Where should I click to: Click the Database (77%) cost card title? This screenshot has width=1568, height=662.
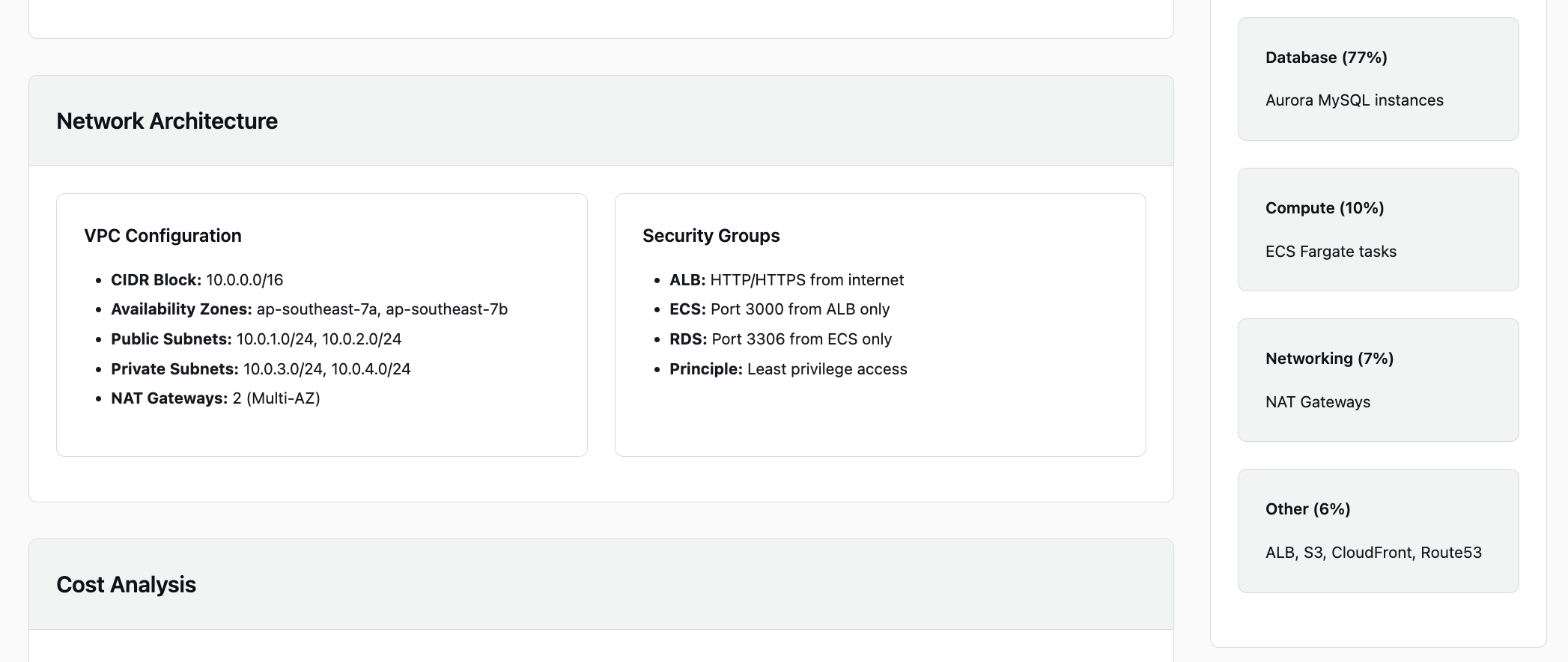[1326, 58]
